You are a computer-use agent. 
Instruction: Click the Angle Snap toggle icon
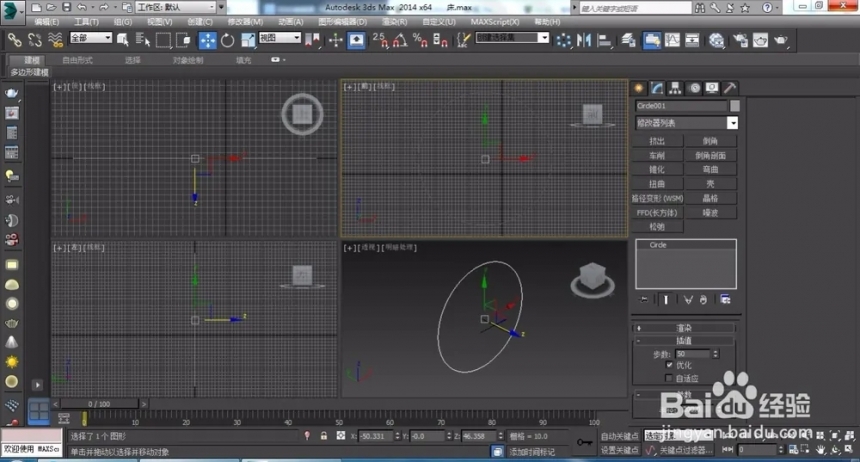point(400,40)
